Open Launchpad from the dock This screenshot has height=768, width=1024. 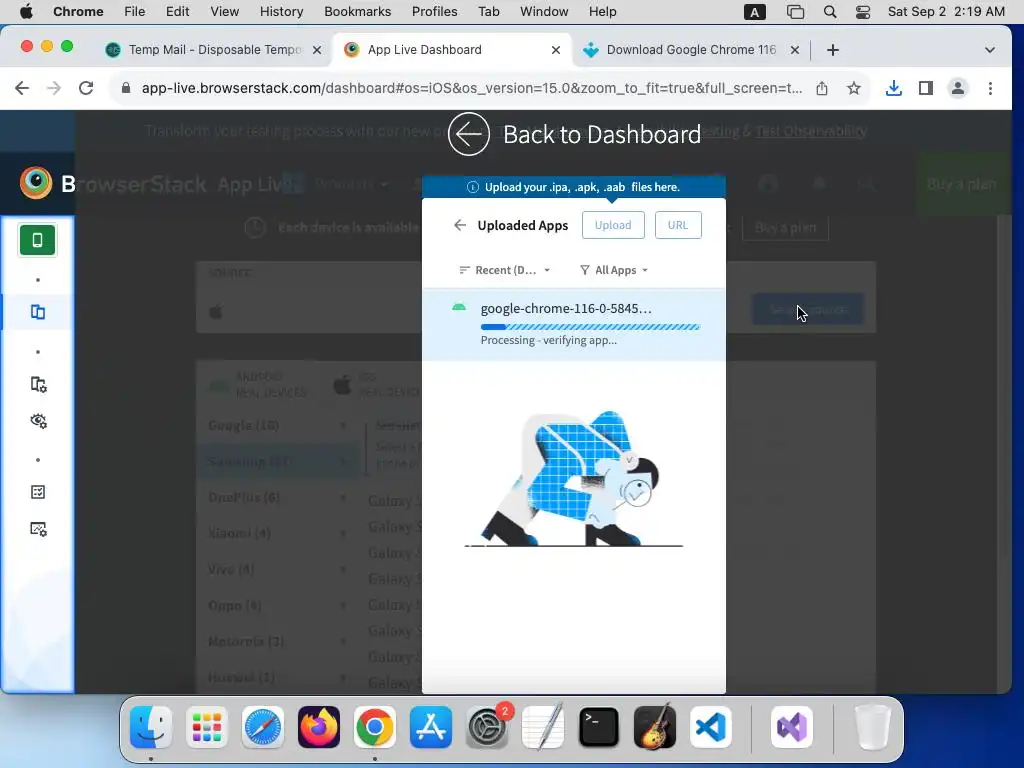click(x=207, y=727)
